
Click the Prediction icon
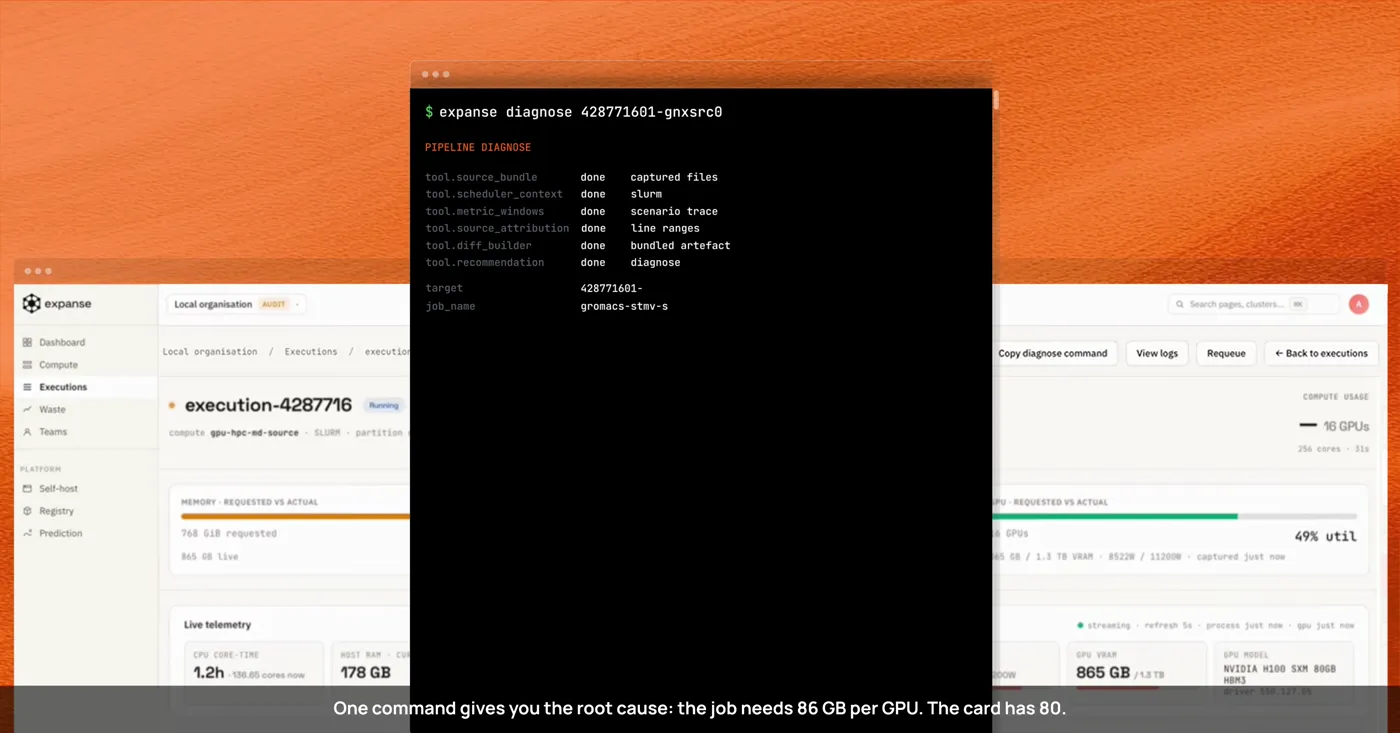click(x=28, y=533)
